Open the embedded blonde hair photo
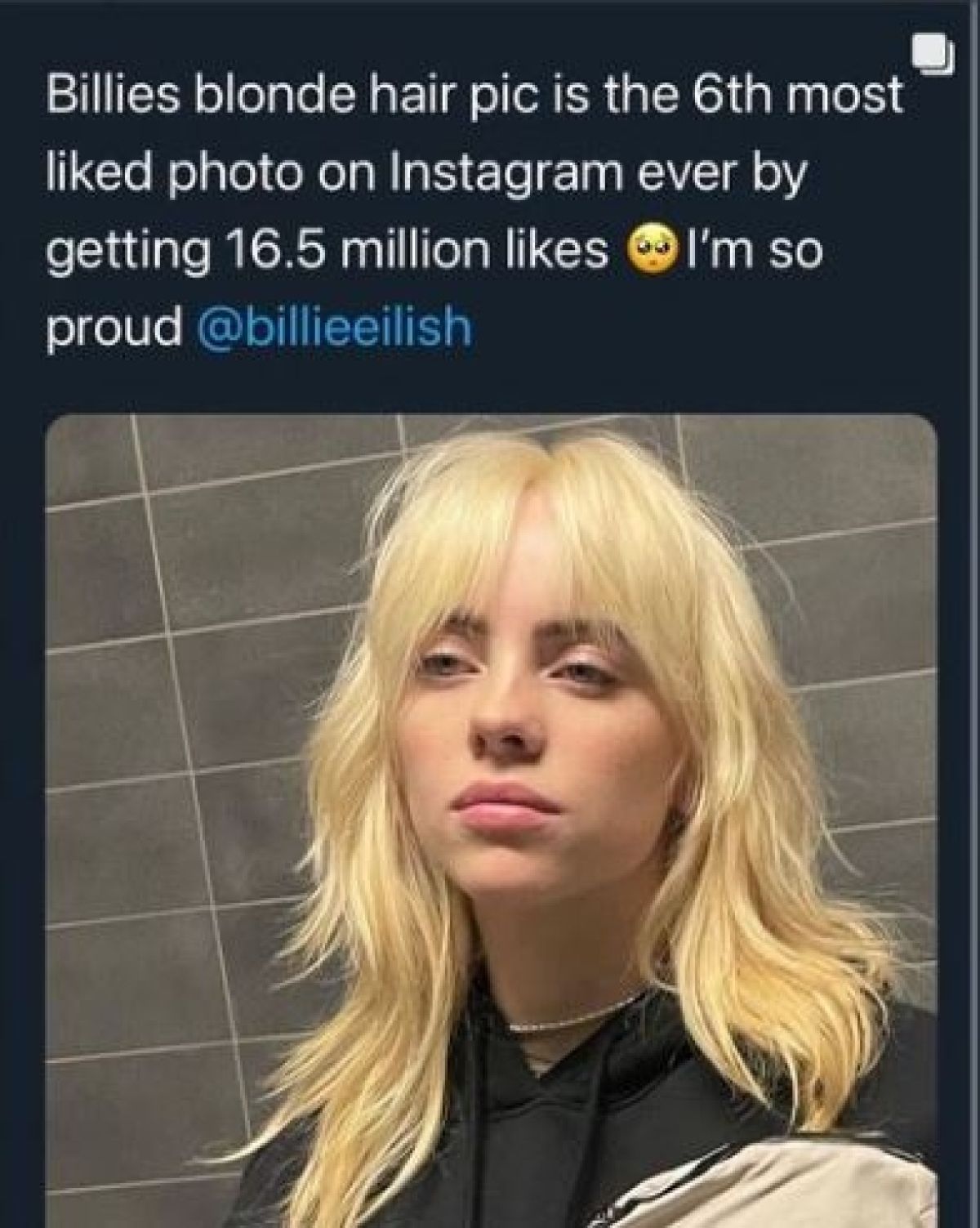980x1228 pixels. [490, 817]
